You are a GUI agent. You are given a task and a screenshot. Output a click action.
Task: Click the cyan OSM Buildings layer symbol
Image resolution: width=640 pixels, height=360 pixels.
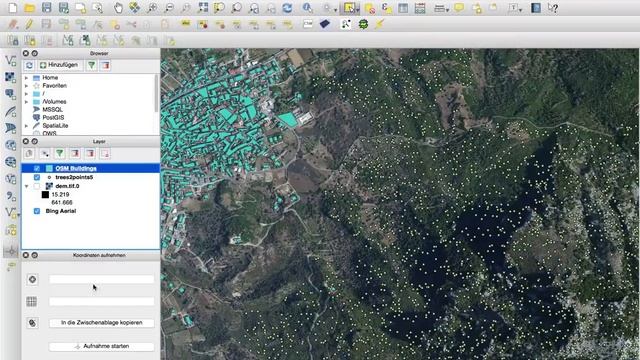(x=49, y=168)
